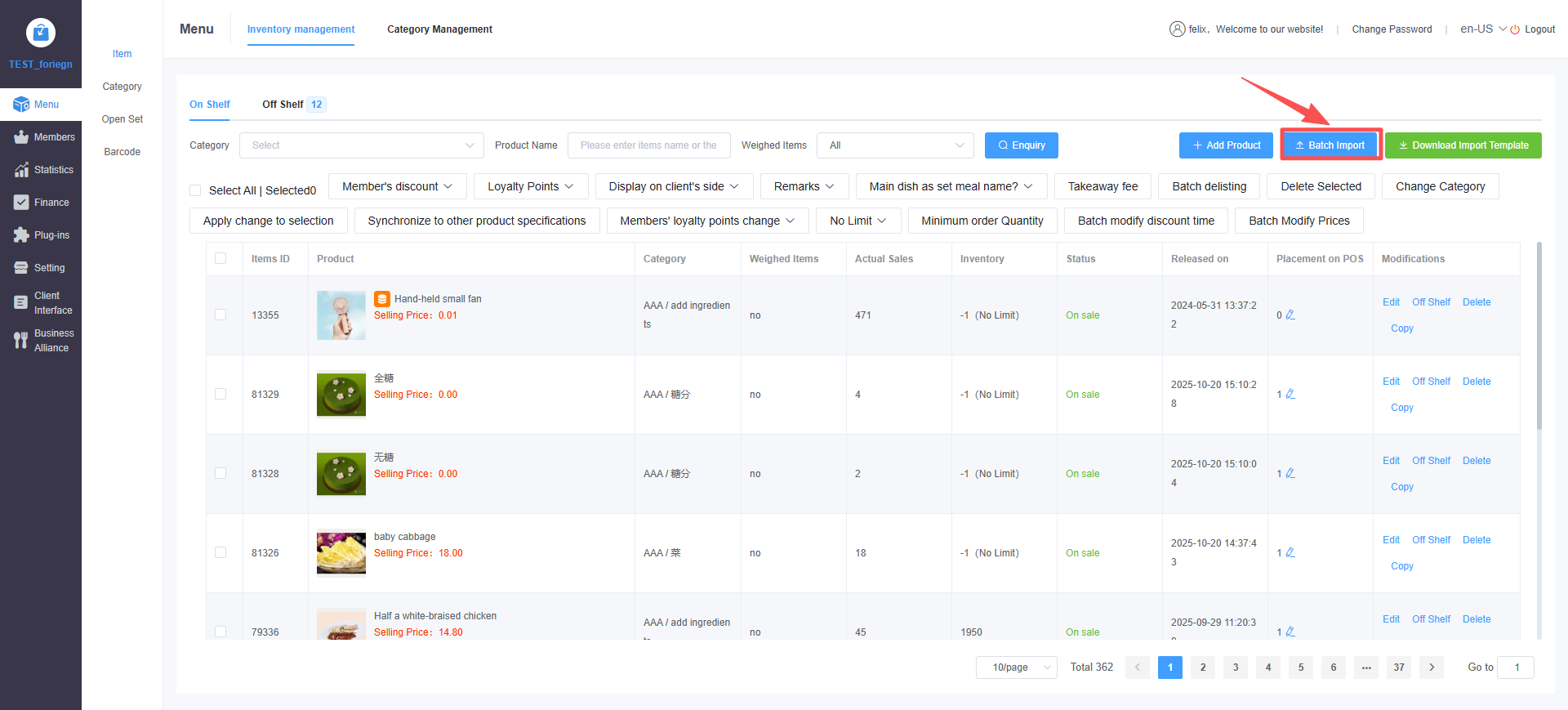The height and width of the screenshot is (710, 1568).
Task: Switch to the Off Shelf tab
Action: click(283, 105)
